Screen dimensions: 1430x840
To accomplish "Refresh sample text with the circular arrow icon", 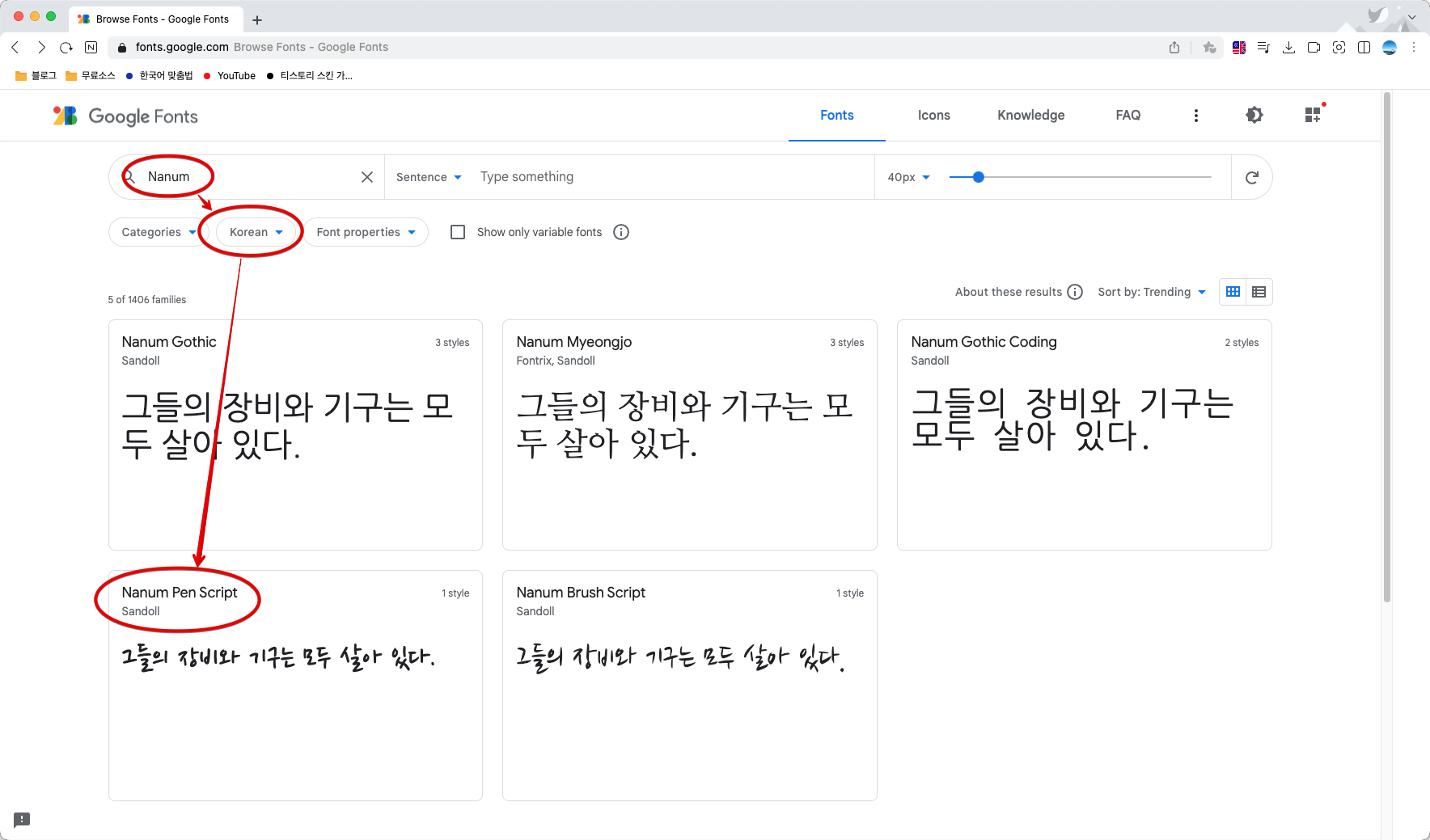I will [1252, 177].
